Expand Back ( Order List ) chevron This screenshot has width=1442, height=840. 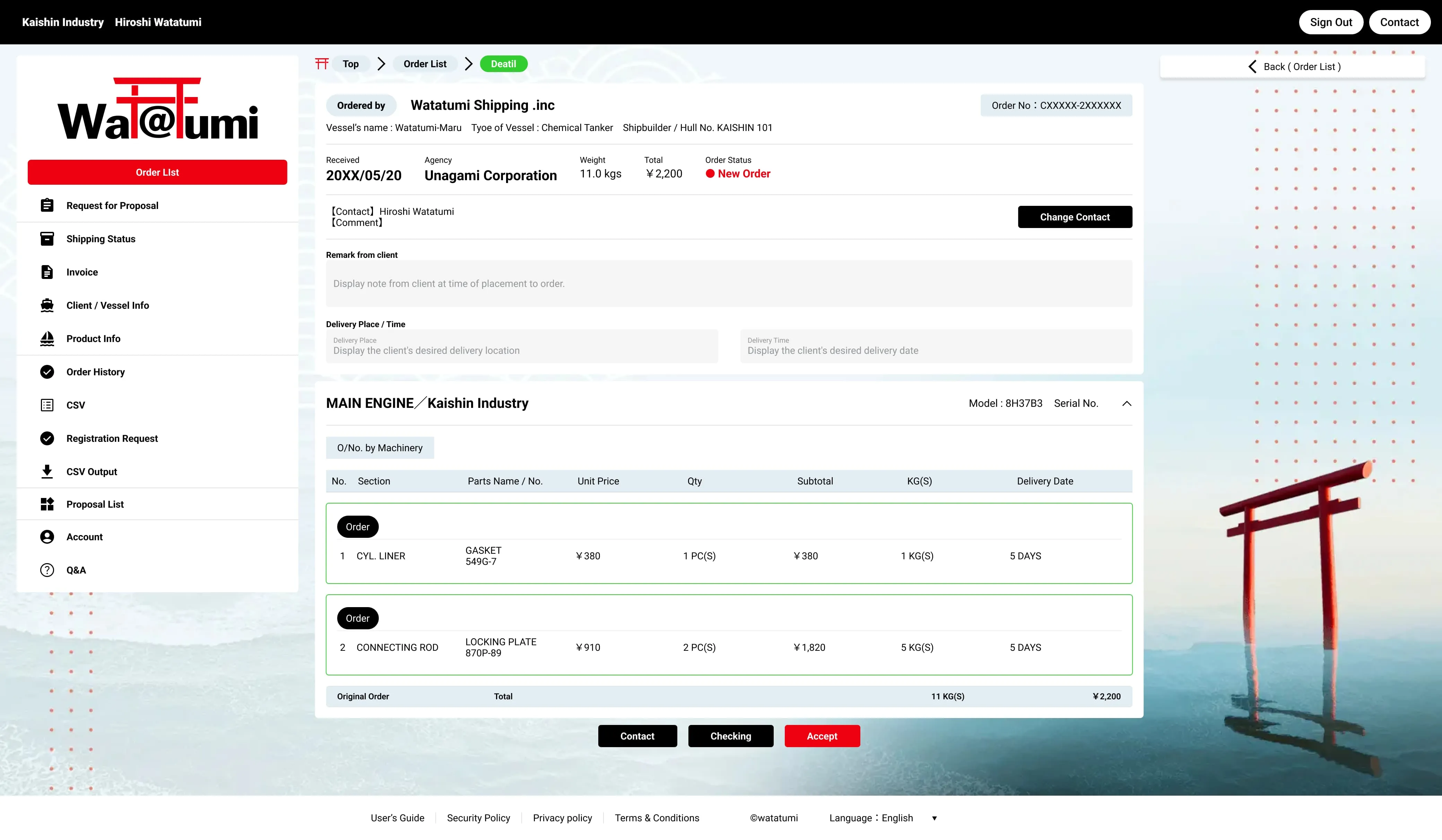click(1252, 67)
